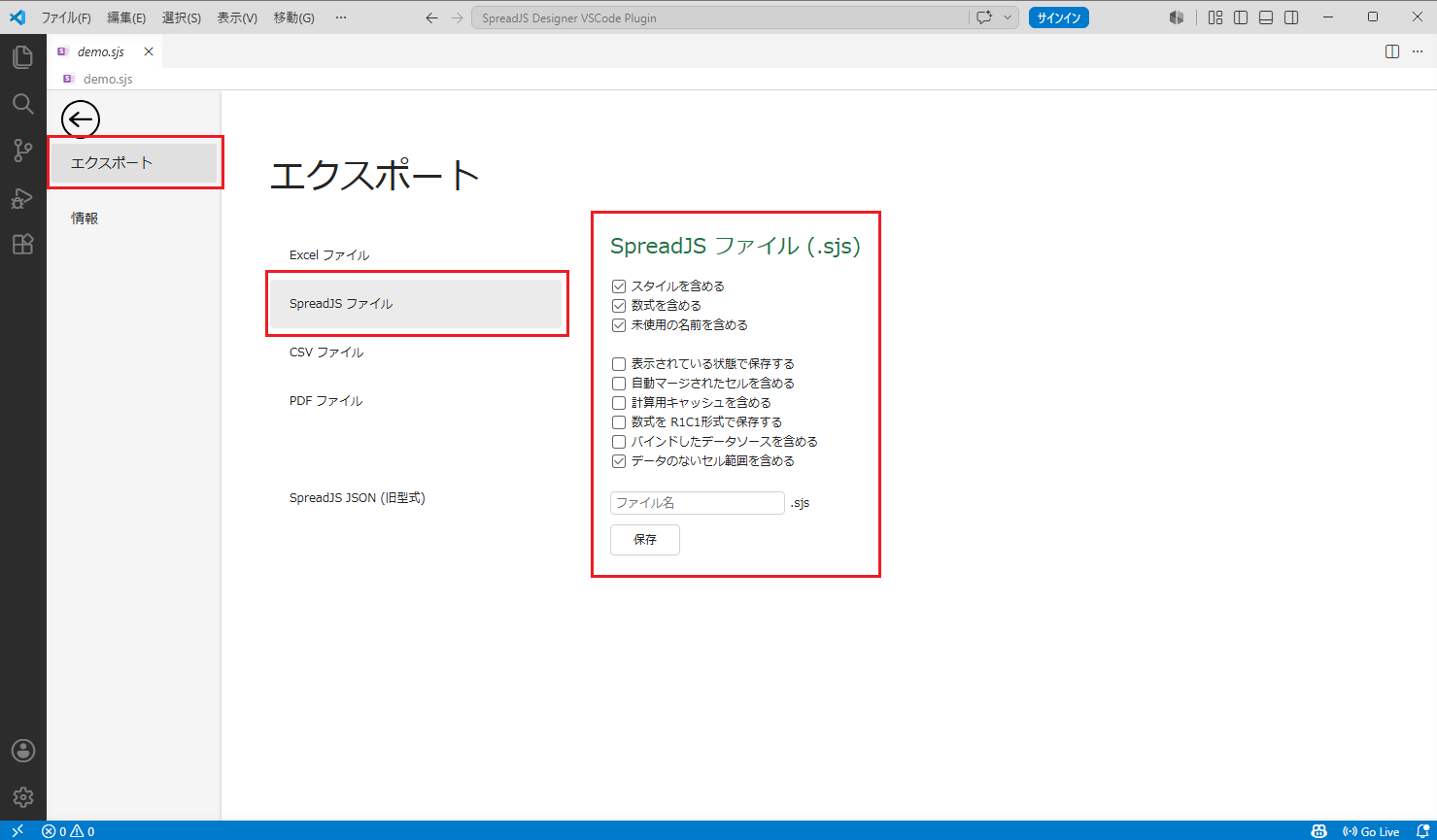Screen dimensions: 1437x840
Task: Toggle the primary side bar
Action: [x=1241, y=17]
